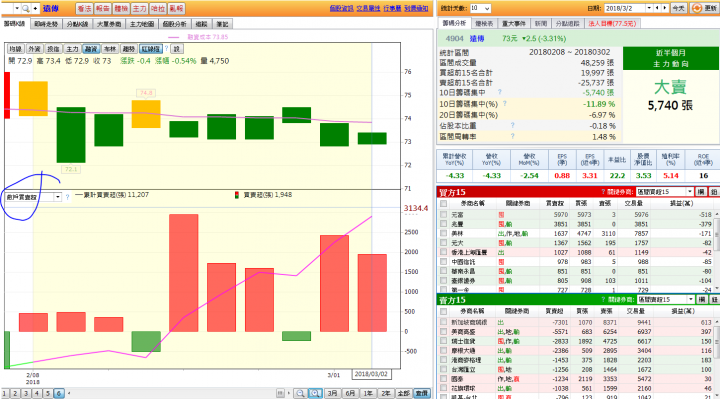
Task: Click the 體檢 button in top toolbar
Action: point(121,8)
